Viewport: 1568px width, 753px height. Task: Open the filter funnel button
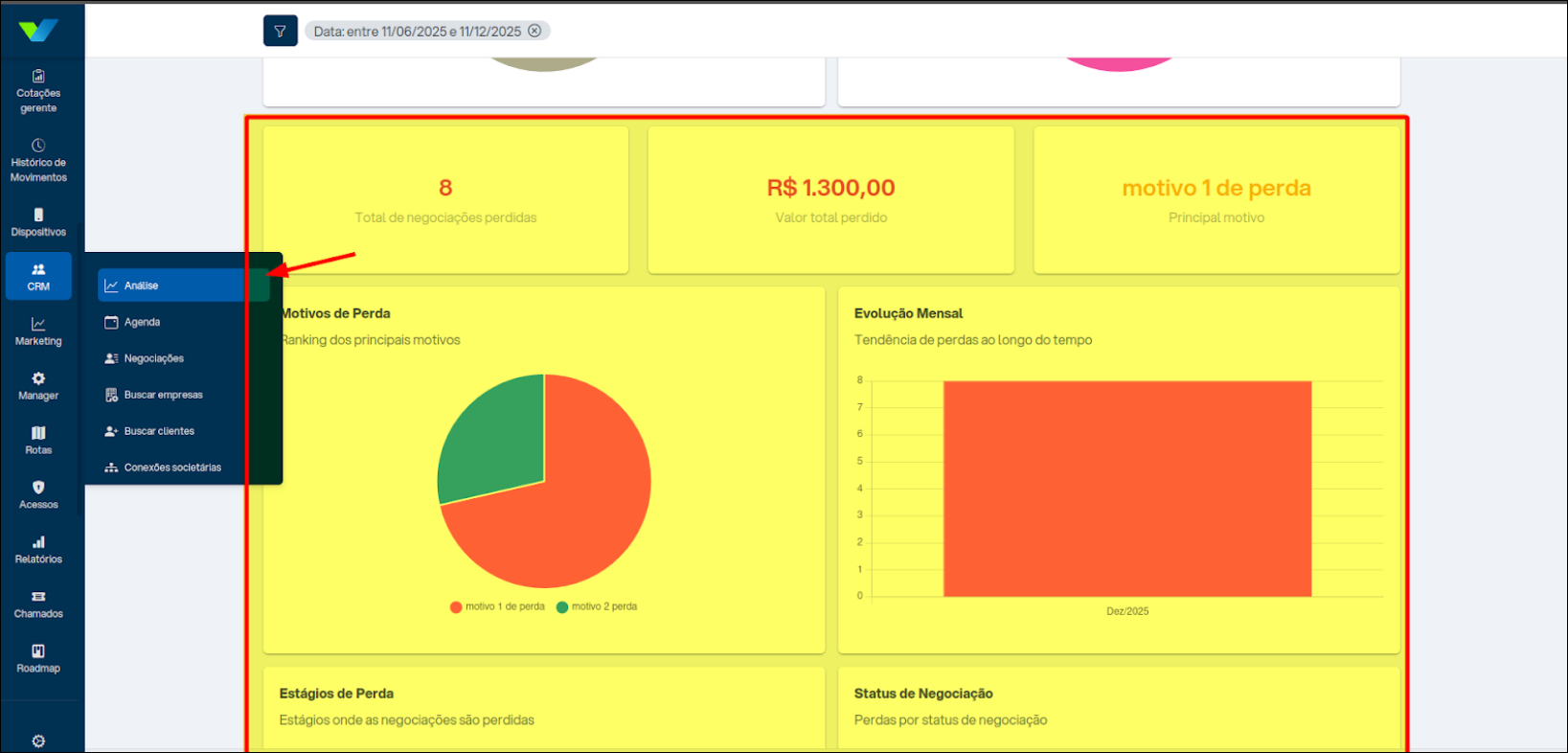pyautogui.click(x=280, y=31)
